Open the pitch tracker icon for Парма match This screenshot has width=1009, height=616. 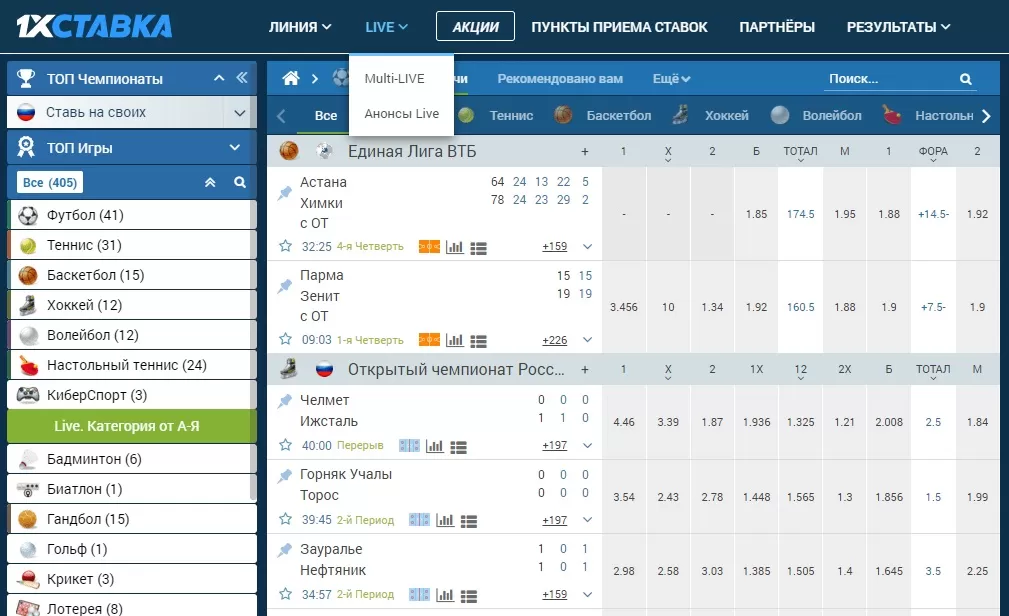point(428,340)
